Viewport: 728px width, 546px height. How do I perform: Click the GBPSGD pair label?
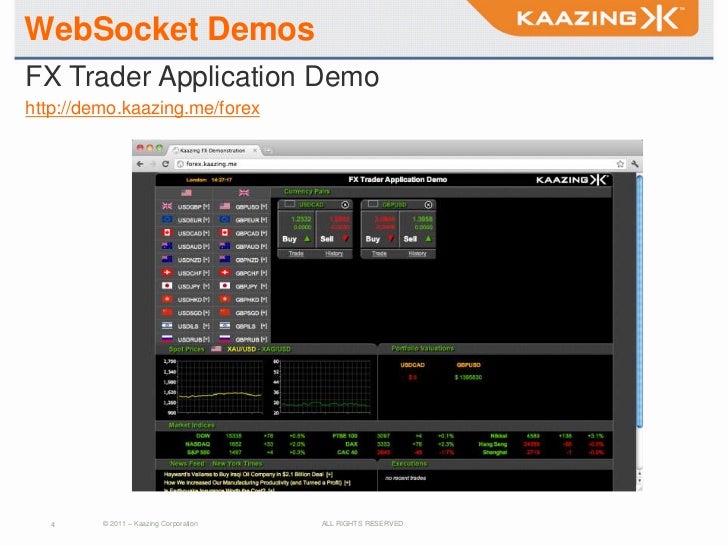coord(247,313)
